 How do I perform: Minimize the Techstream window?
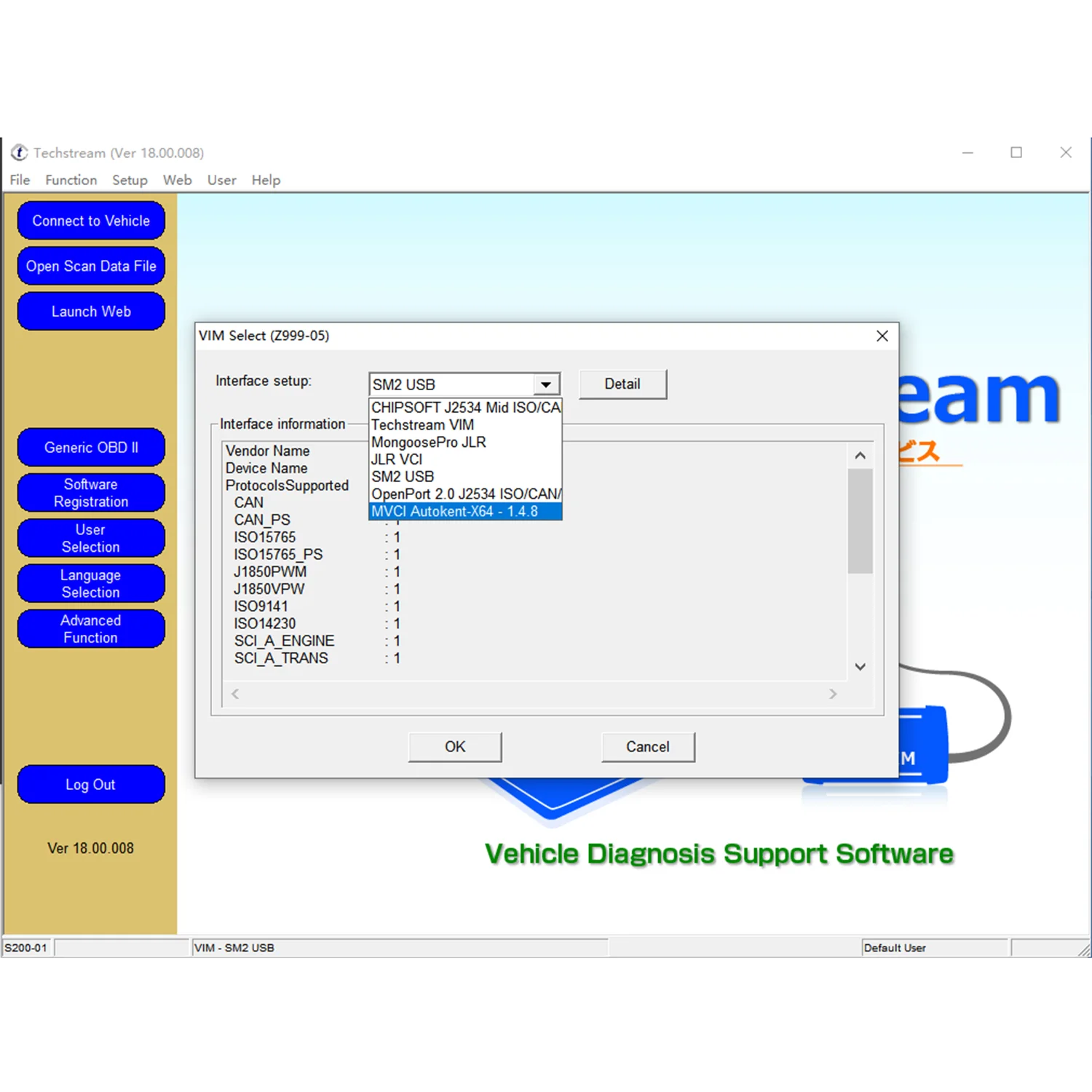(968, 153)
